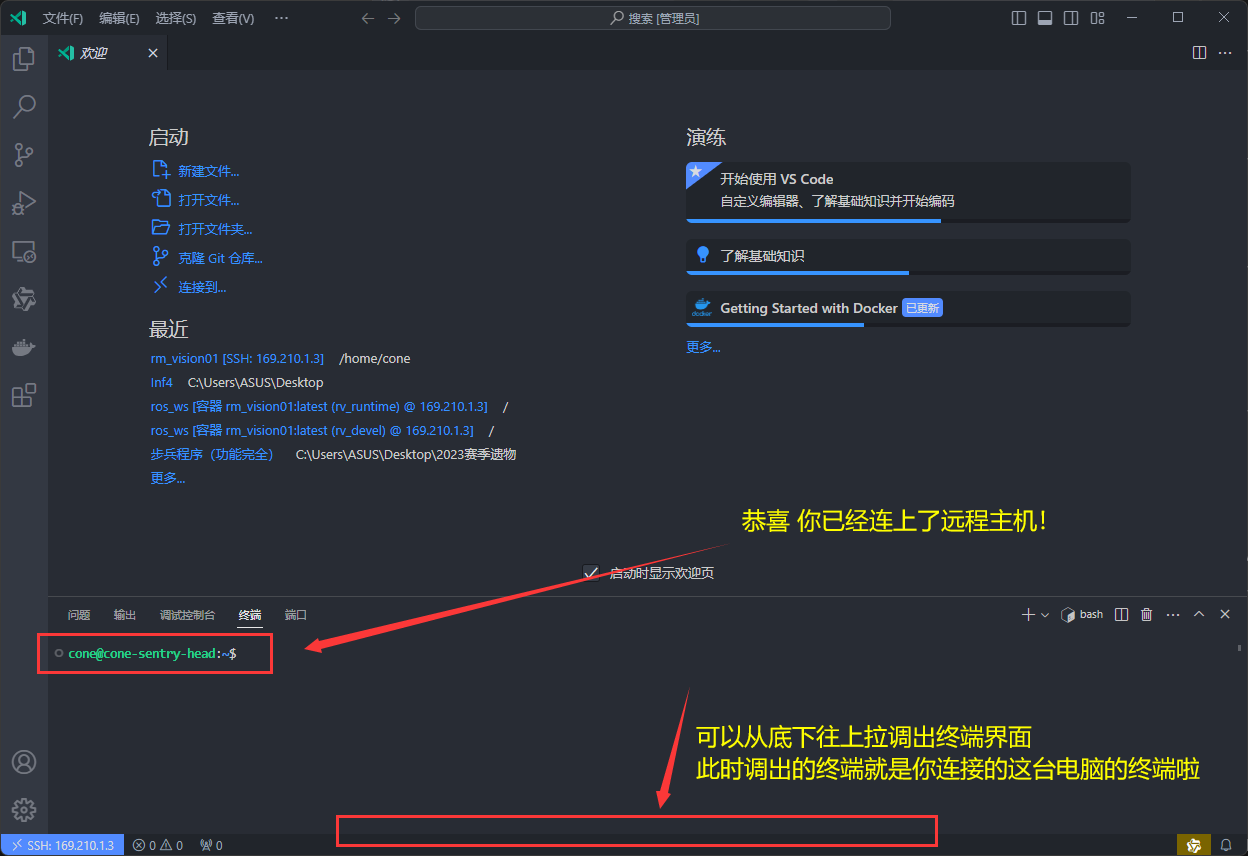Open notifications bell in status bar
Screen dimensions: 1248x856
tap(1226, 845)
